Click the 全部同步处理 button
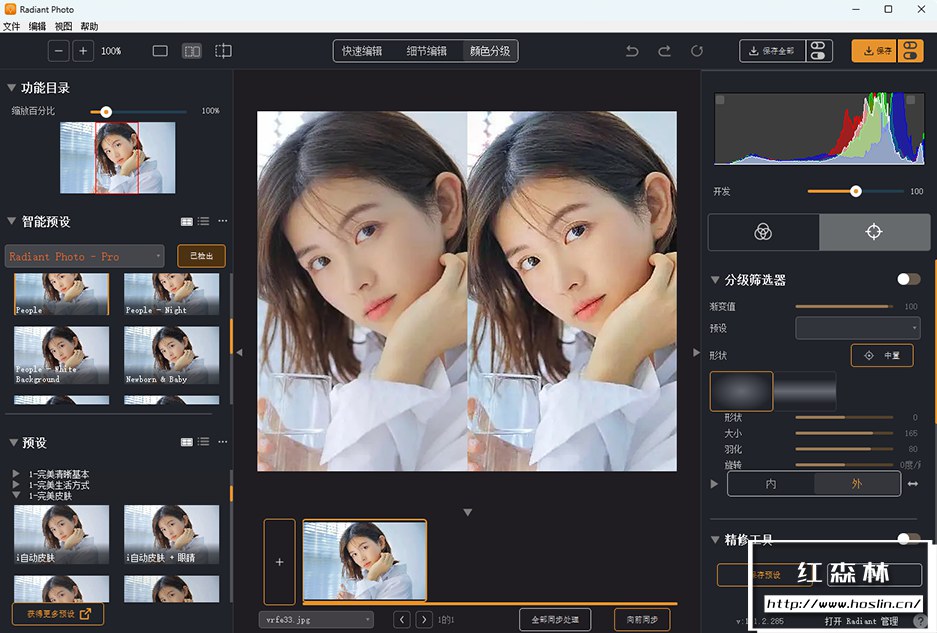Viewport: 937px width, 633px height. point(555,620)
